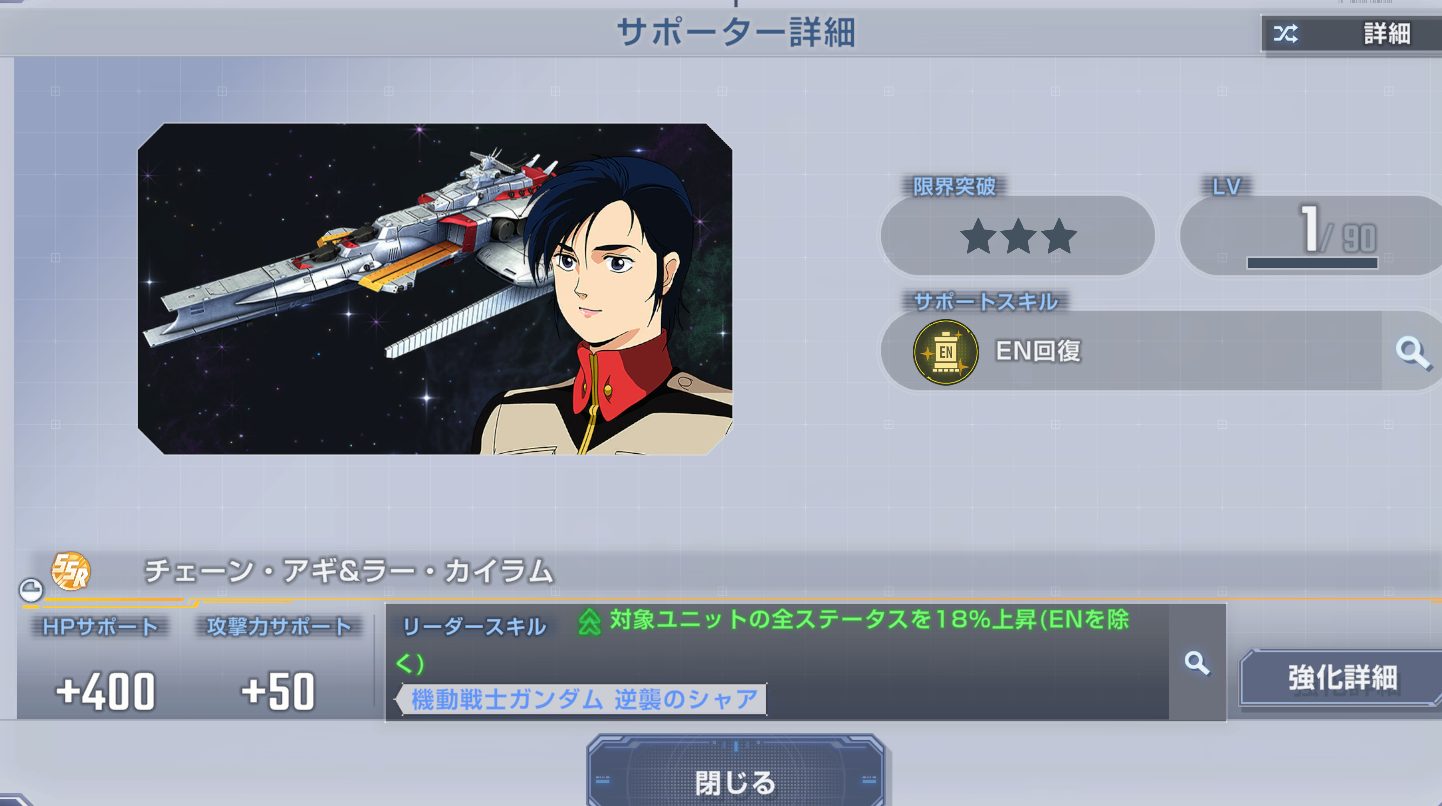1442x806 pixels.
Task: Click the 強化詳細 button
Action: click(x=1341, y=678)
